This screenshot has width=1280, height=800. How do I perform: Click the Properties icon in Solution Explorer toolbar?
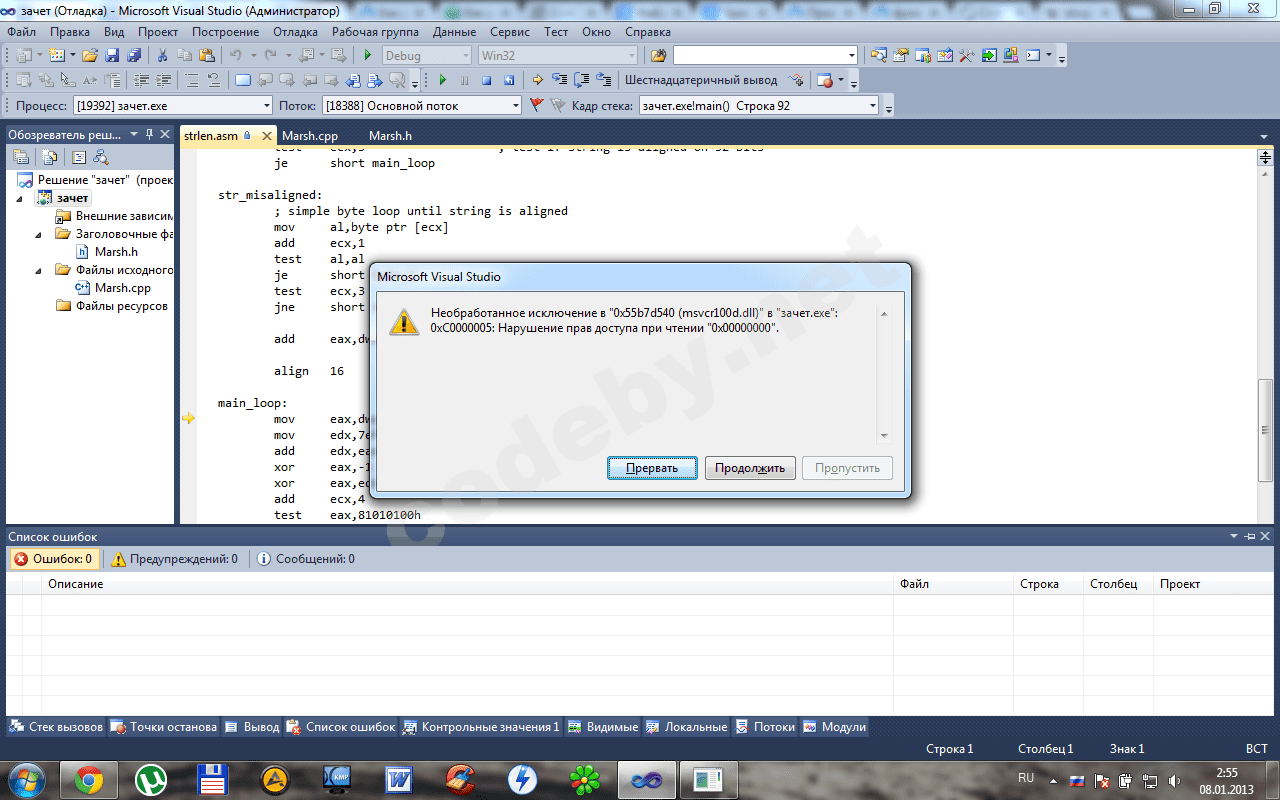tap(21, 157)
